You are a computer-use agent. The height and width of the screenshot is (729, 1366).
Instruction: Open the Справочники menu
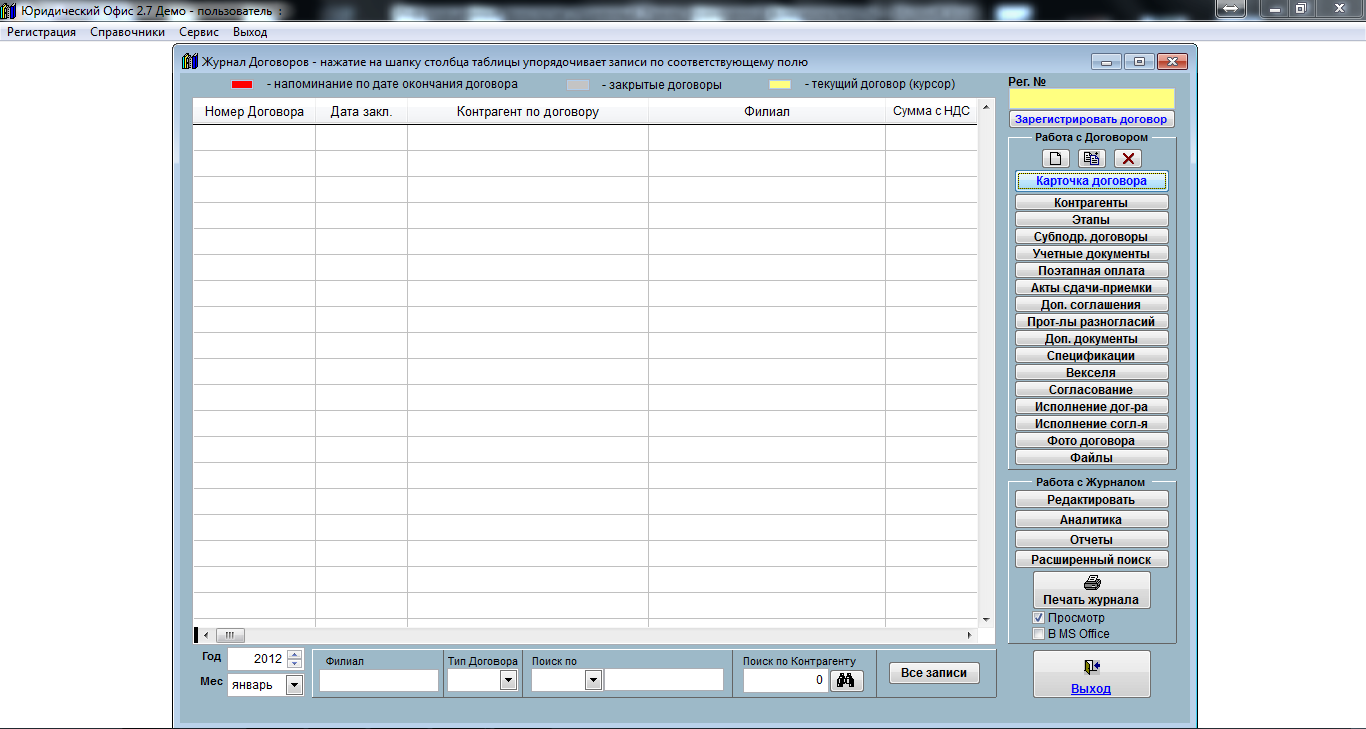click(x=128, y=32)
